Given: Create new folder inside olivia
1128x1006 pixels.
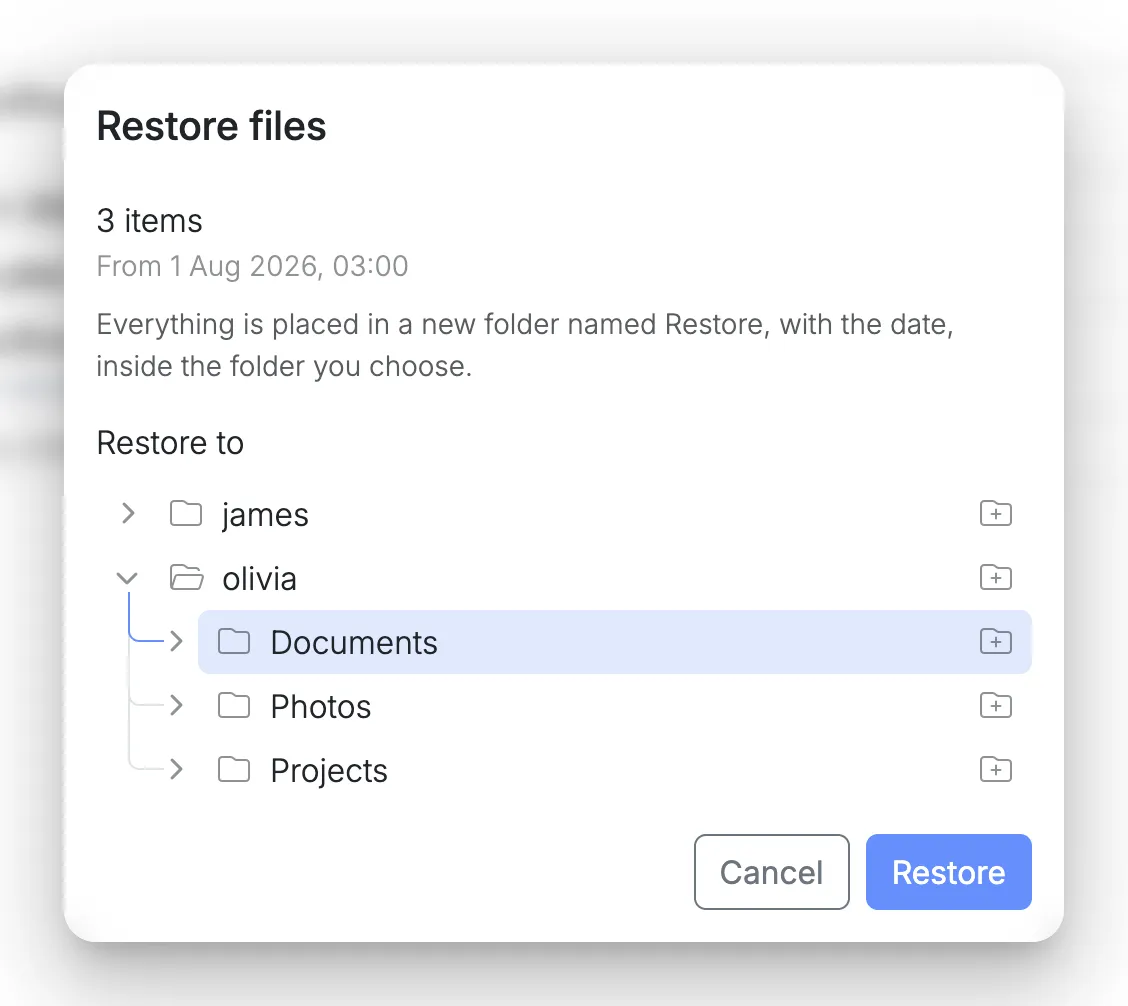Looking at the screenshot, I should (996, 578).
